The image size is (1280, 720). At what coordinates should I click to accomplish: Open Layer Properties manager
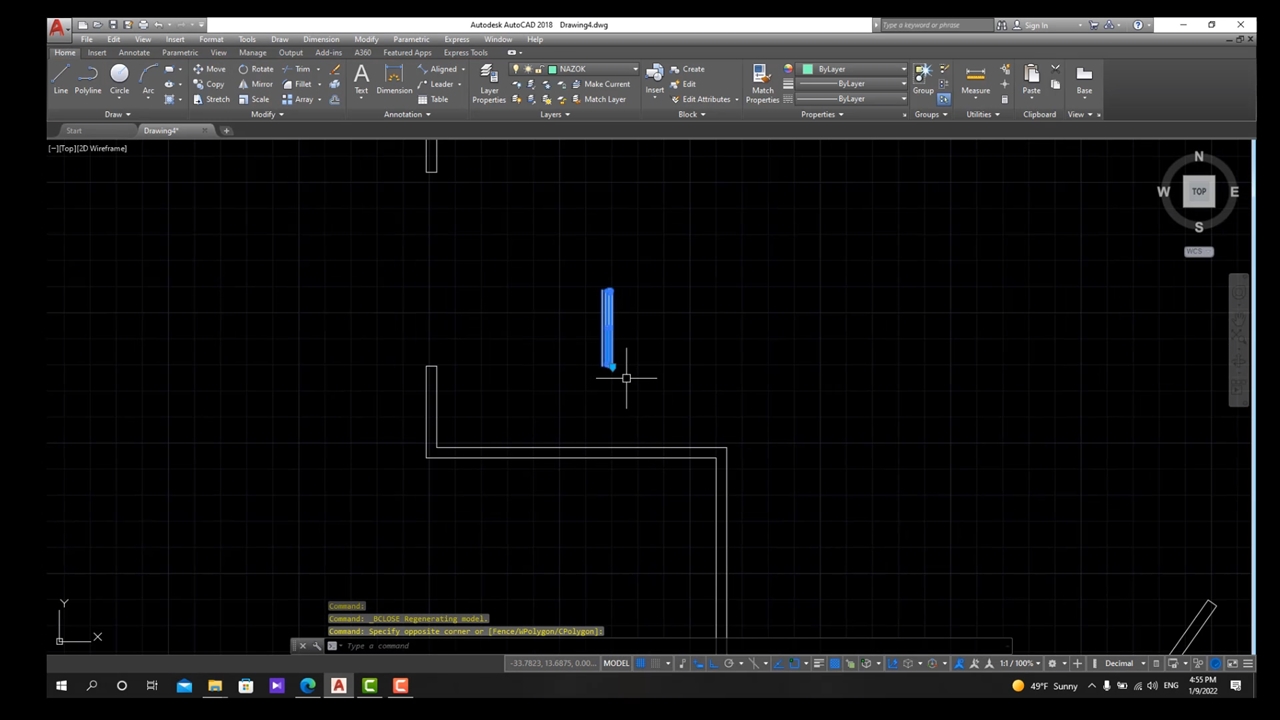(x=489, y=83)
